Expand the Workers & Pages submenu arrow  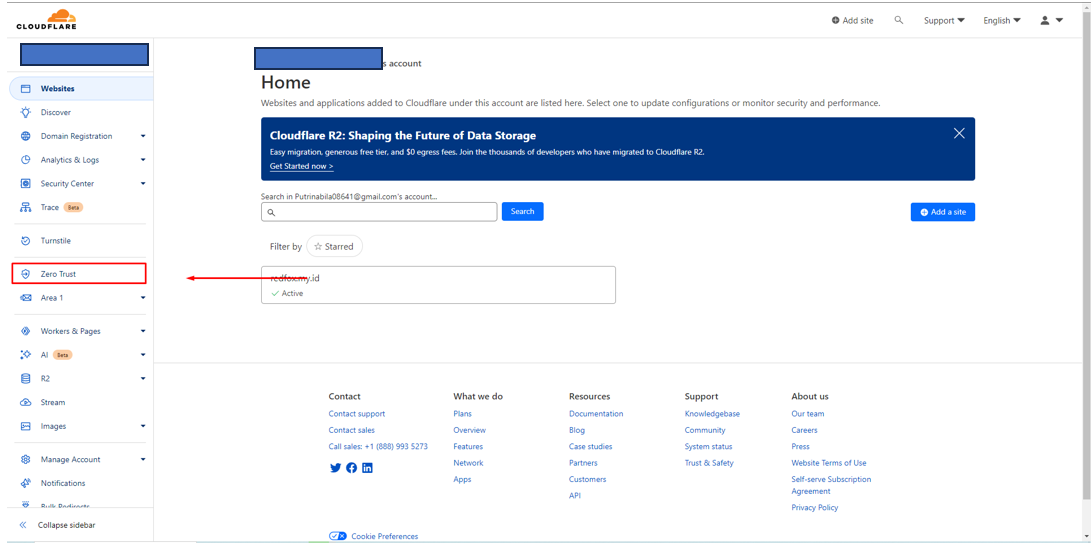coord(143,331)
